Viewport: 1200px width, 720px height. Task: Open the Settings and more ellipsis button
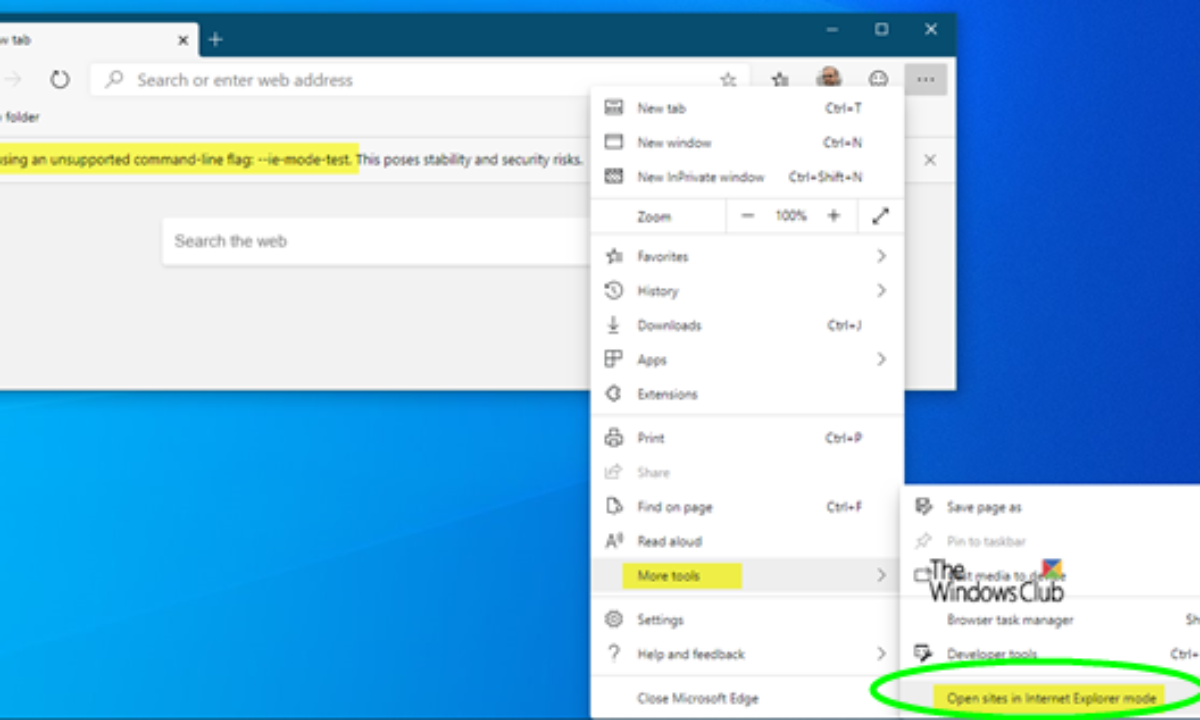[926, 80]
